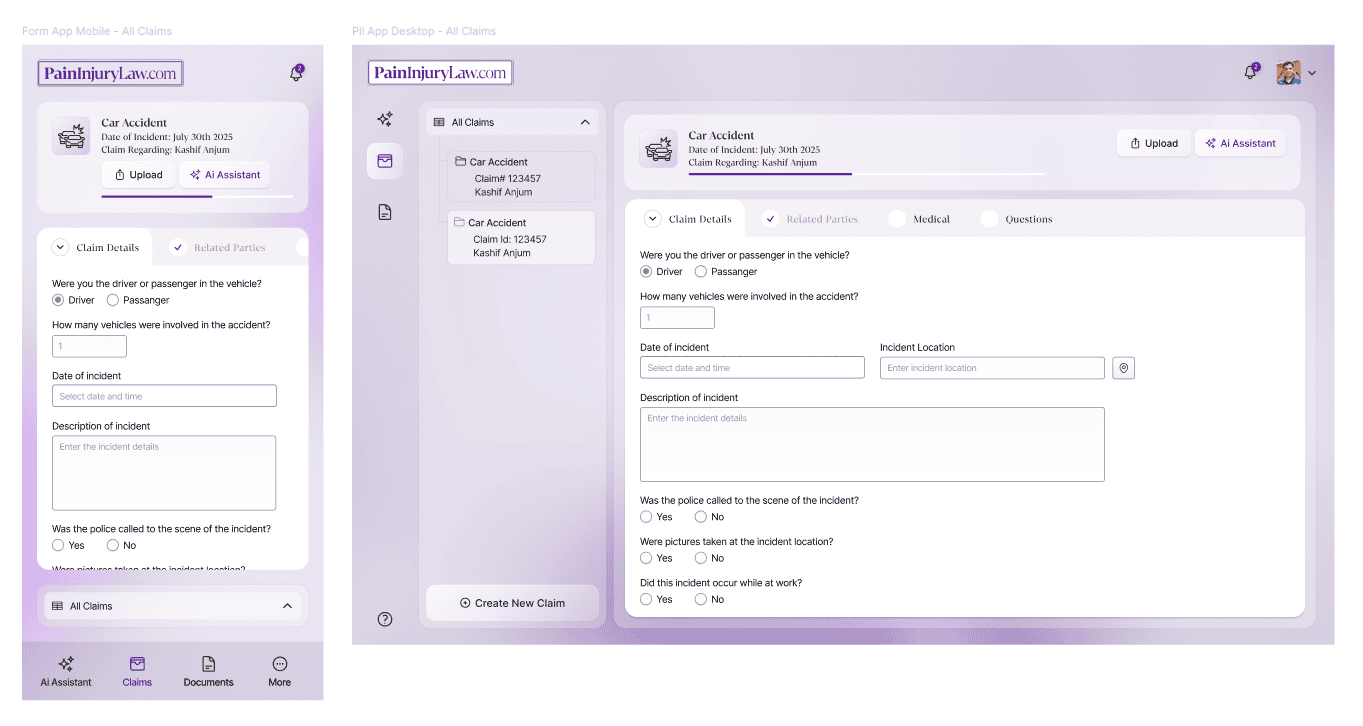The image size is (1363, 726).
Task: Click the All Claims table icon in desktop panel
Action: coord(438,122)
